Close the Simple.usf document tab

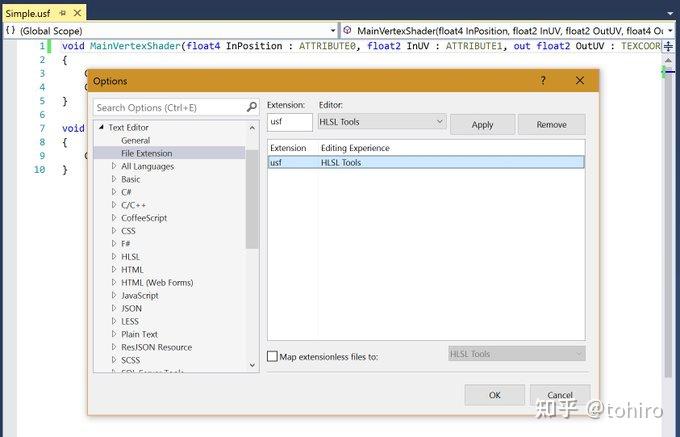pos(77,13)
